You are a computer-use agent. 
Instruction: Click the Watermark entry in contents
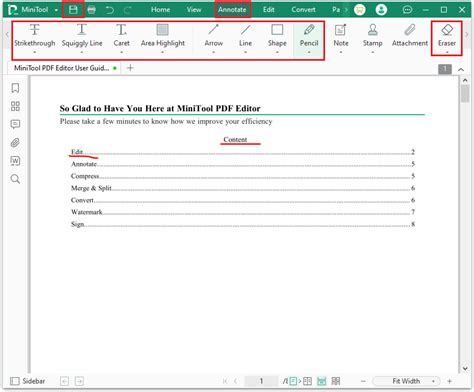pyautogui.click(x=87, y=212)
